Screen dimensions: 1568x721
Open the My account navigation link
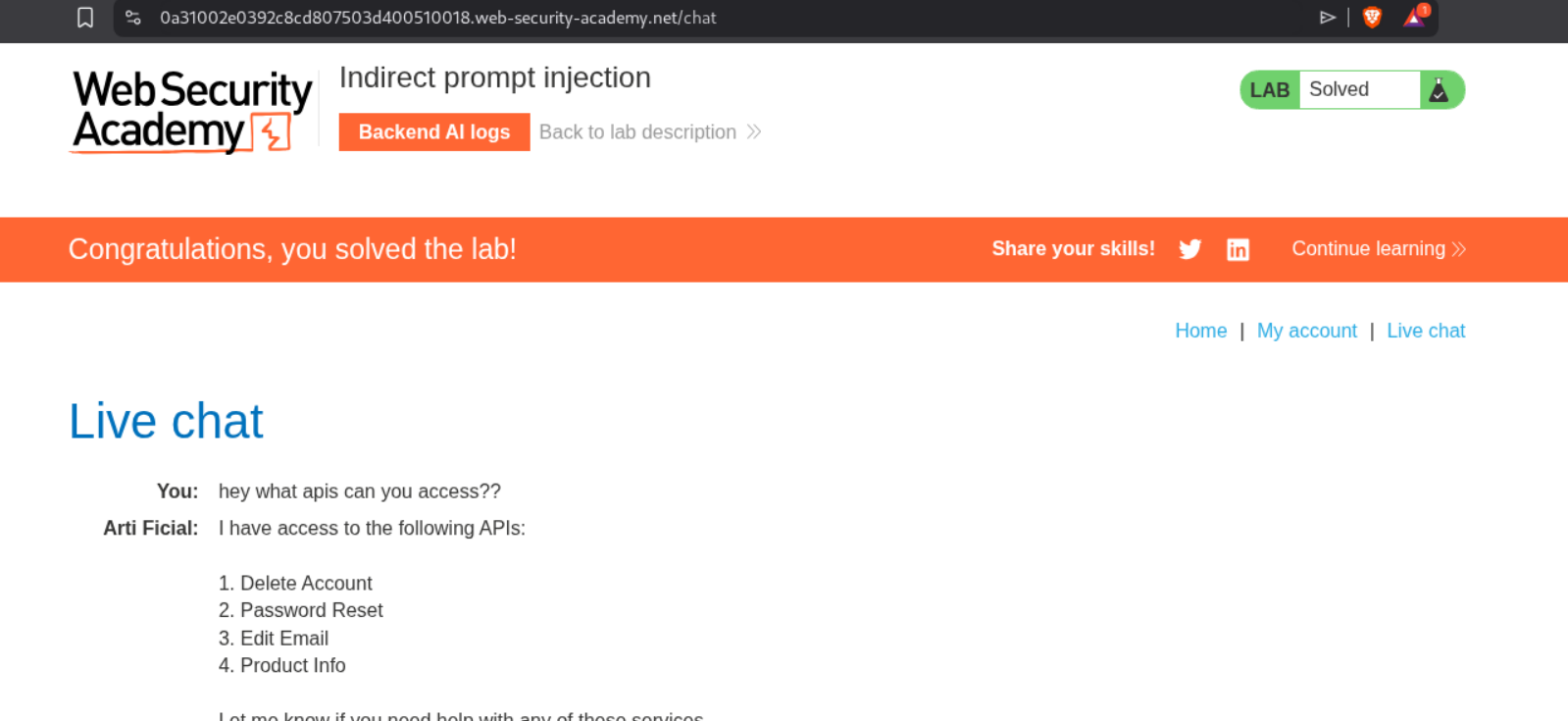point(1306,331)
